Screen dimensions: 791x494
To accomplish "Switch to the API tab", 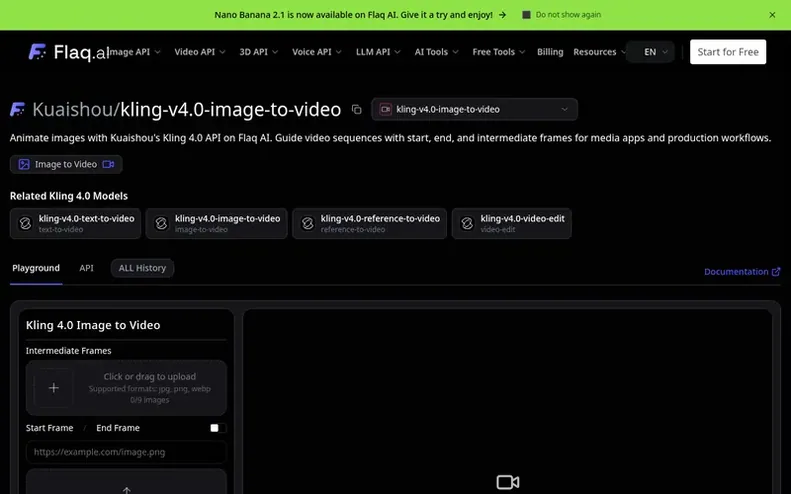I will (86, 268).
